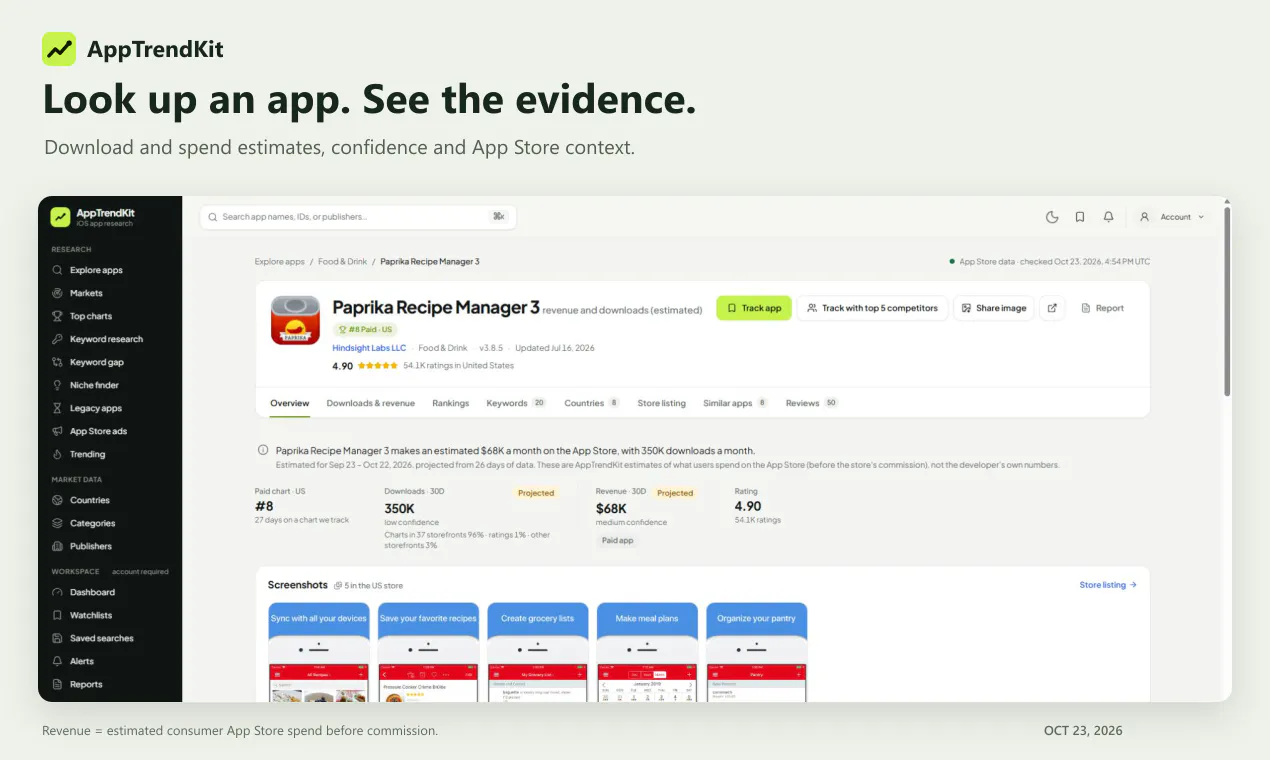Viewport: 1270px width, 760px height.
Task: Switch to the Rankings tab
Action: (451, 403)
